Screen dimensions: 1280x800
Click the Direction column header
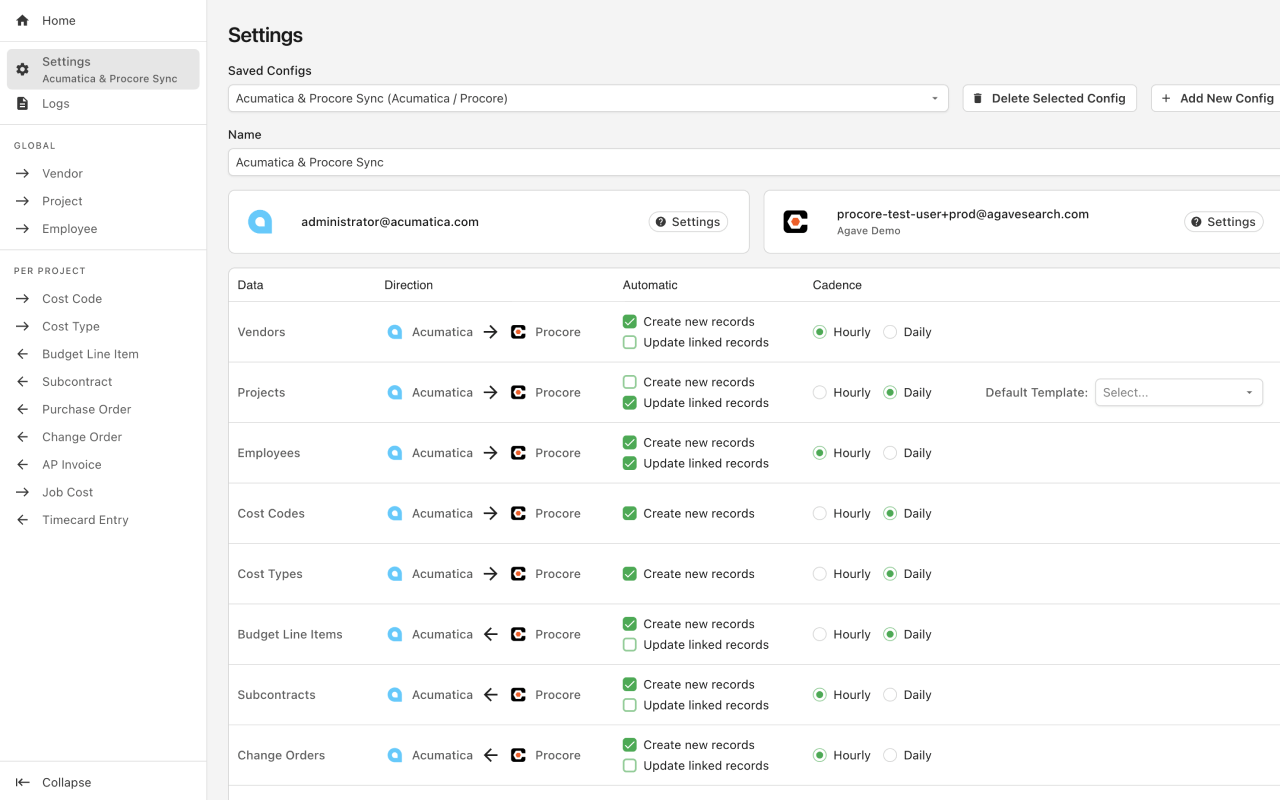[409, 285]
